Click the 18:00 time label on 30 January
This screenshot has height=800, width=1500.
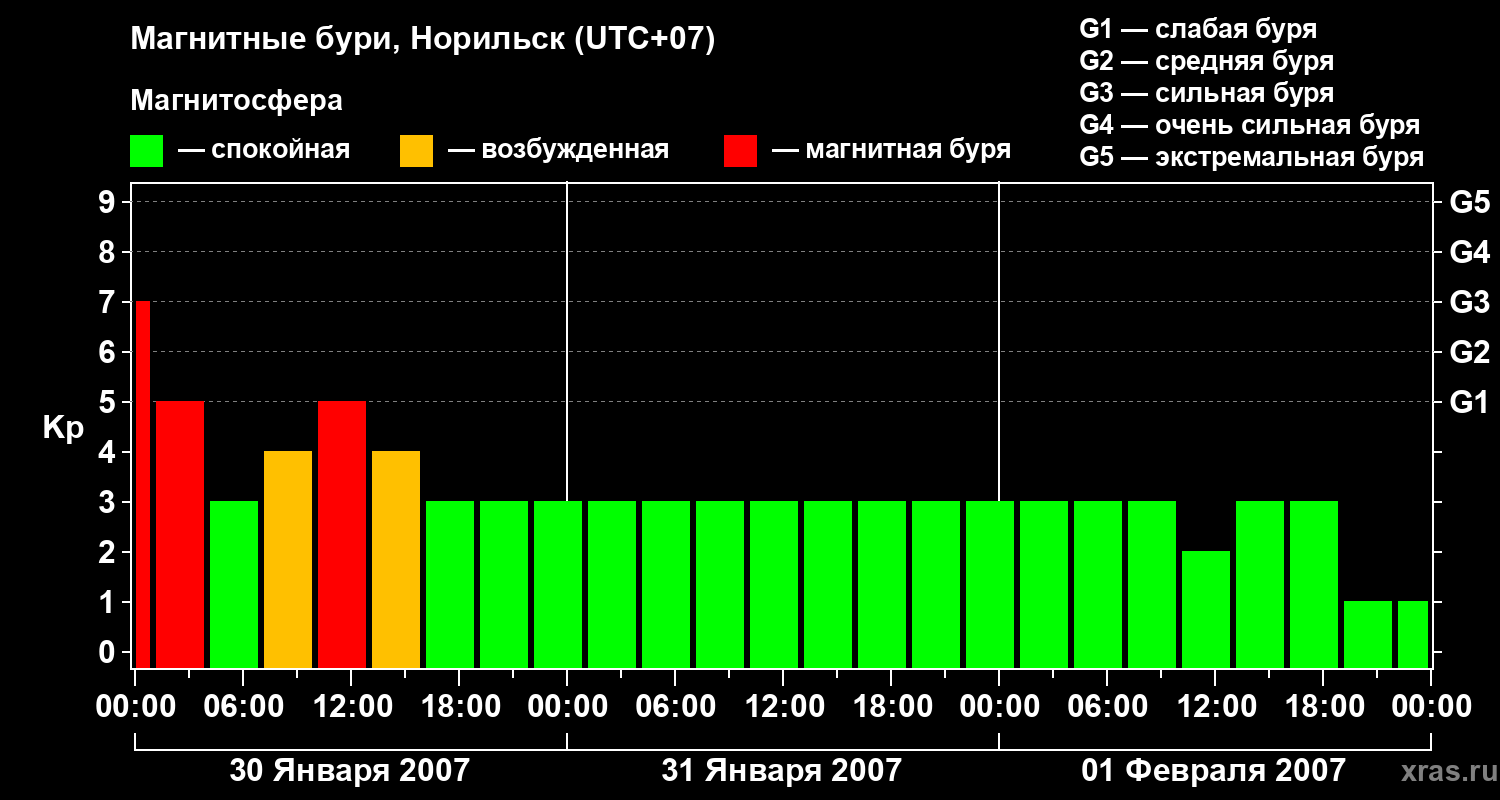click(x=459, y=706)
